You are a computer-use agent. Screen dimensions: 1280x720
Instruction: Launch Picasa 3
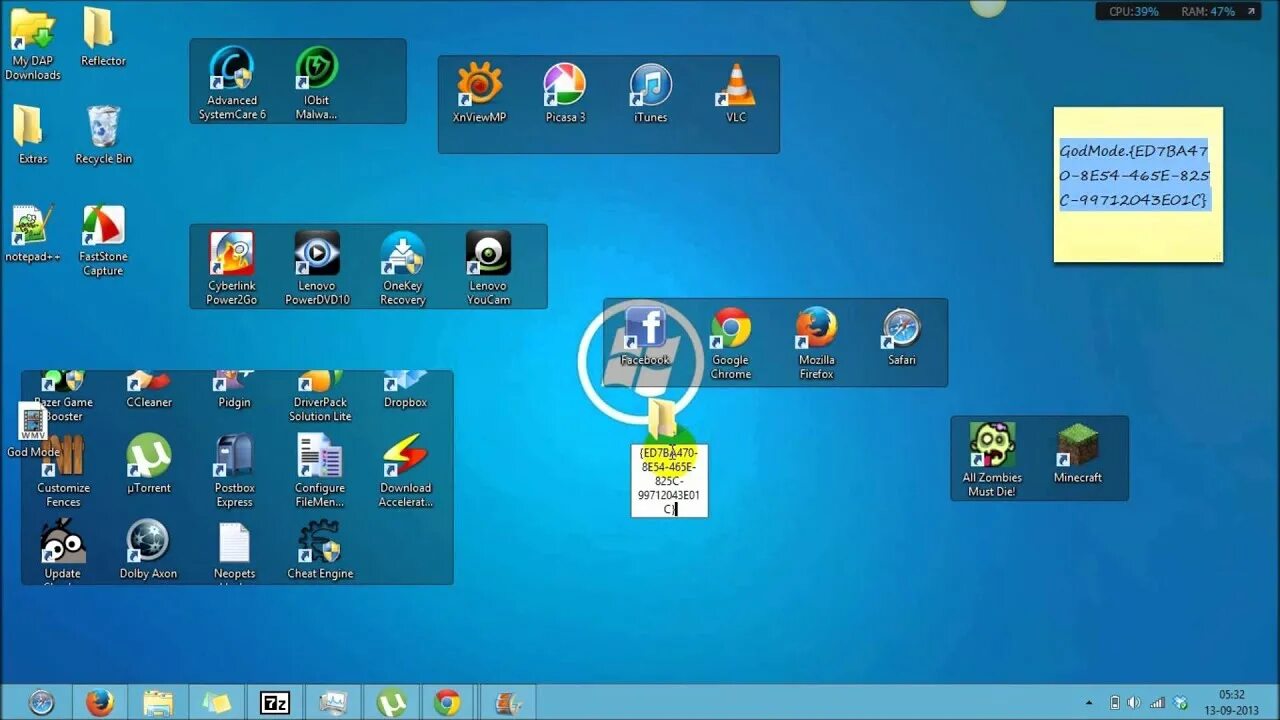565,93
